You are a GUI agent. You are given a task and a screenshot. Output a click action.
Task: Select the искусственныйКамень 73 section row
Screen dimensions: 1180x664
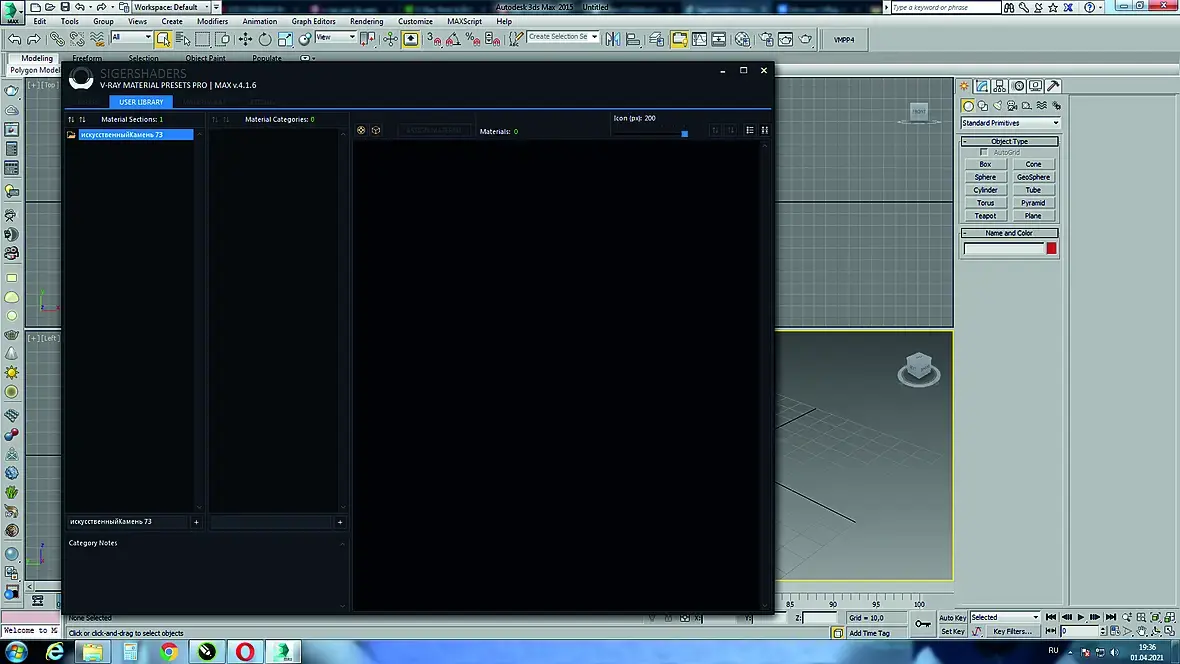[x=135, y=135]
